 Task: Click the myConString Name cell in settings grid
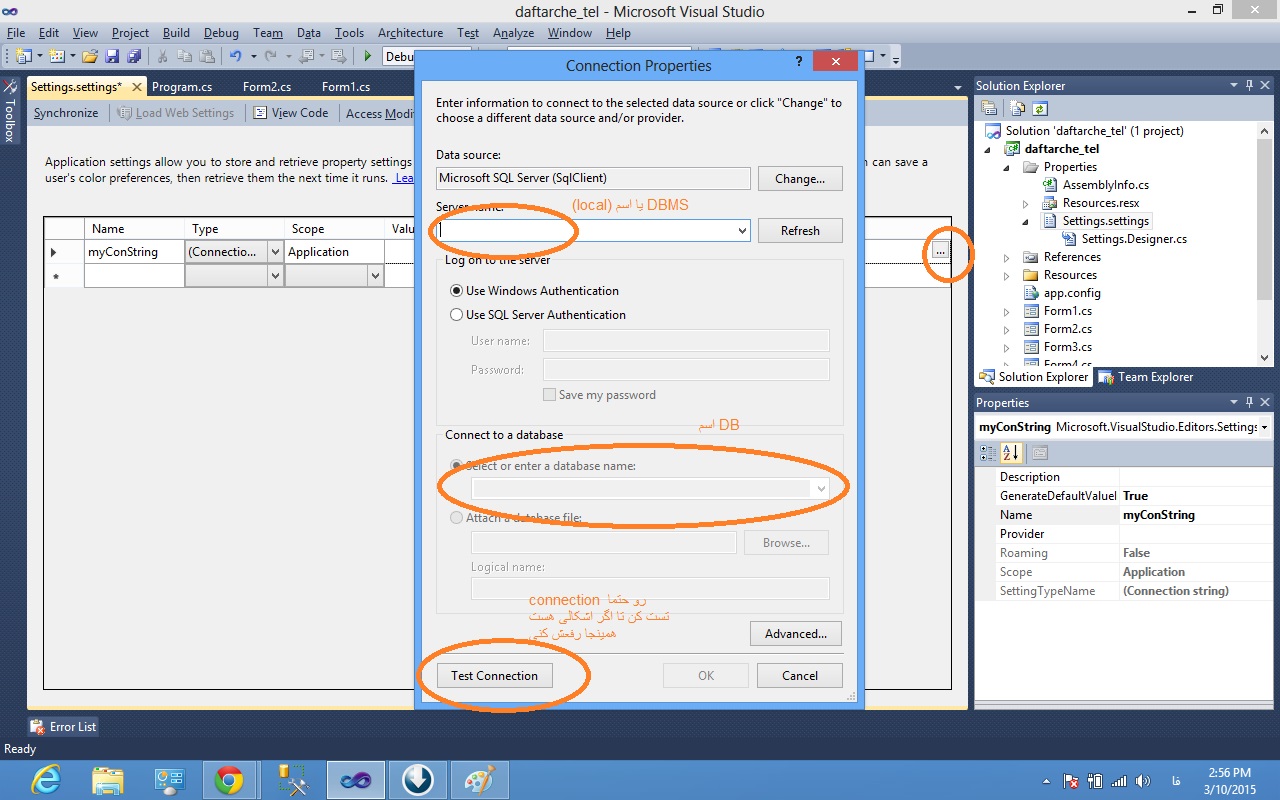pyautogui.click(x=134, y=252)
